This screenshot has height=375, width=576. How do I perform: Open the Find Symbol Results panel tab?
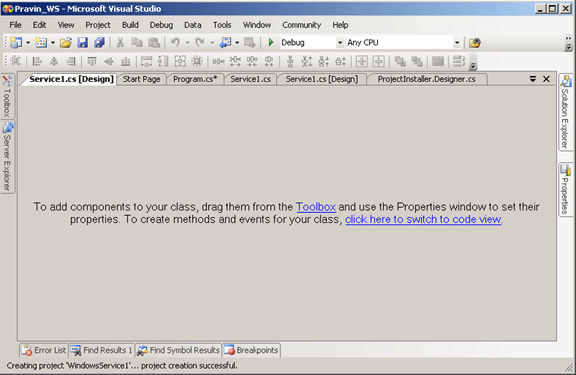[x=178, y=350]
